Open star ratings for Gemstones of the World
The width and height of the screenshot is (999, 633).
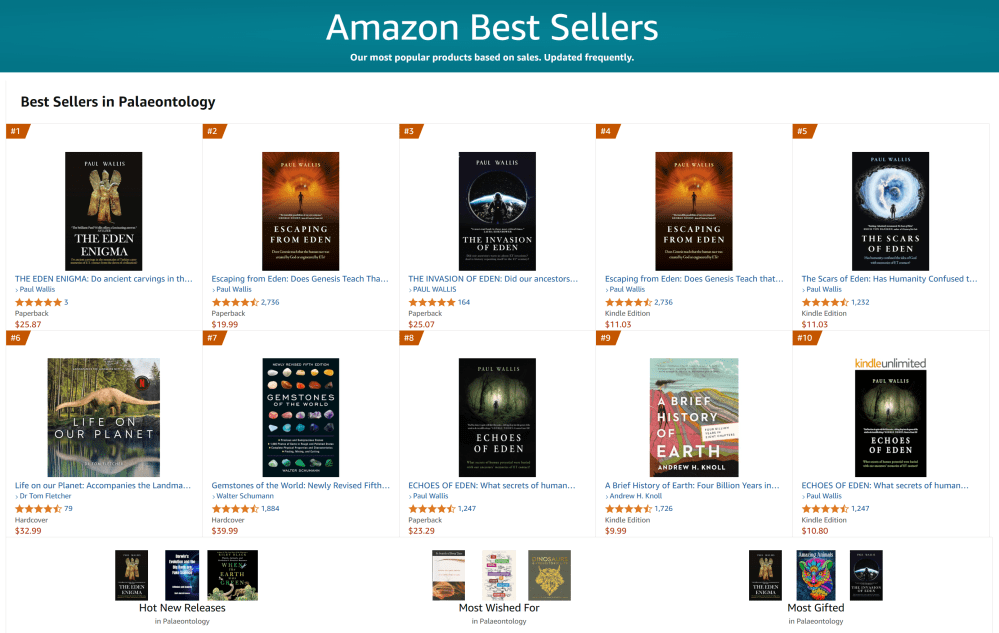pos(235,509)
